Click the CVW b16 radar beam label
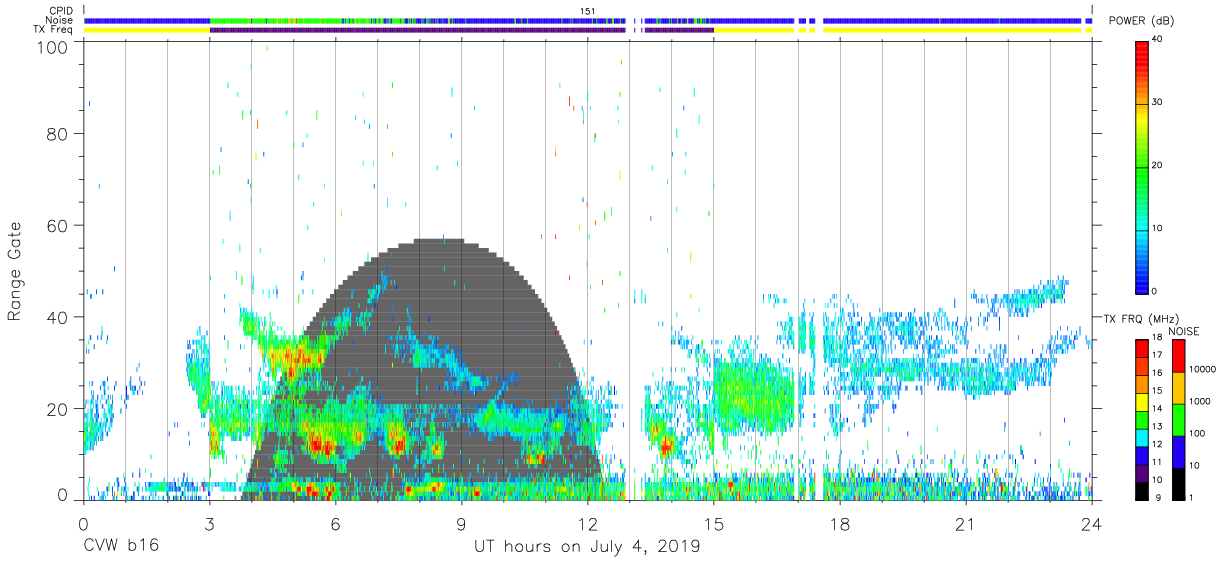Viewport: 1228px width, 567px height. pyautogui.click(x=120, y=546)
